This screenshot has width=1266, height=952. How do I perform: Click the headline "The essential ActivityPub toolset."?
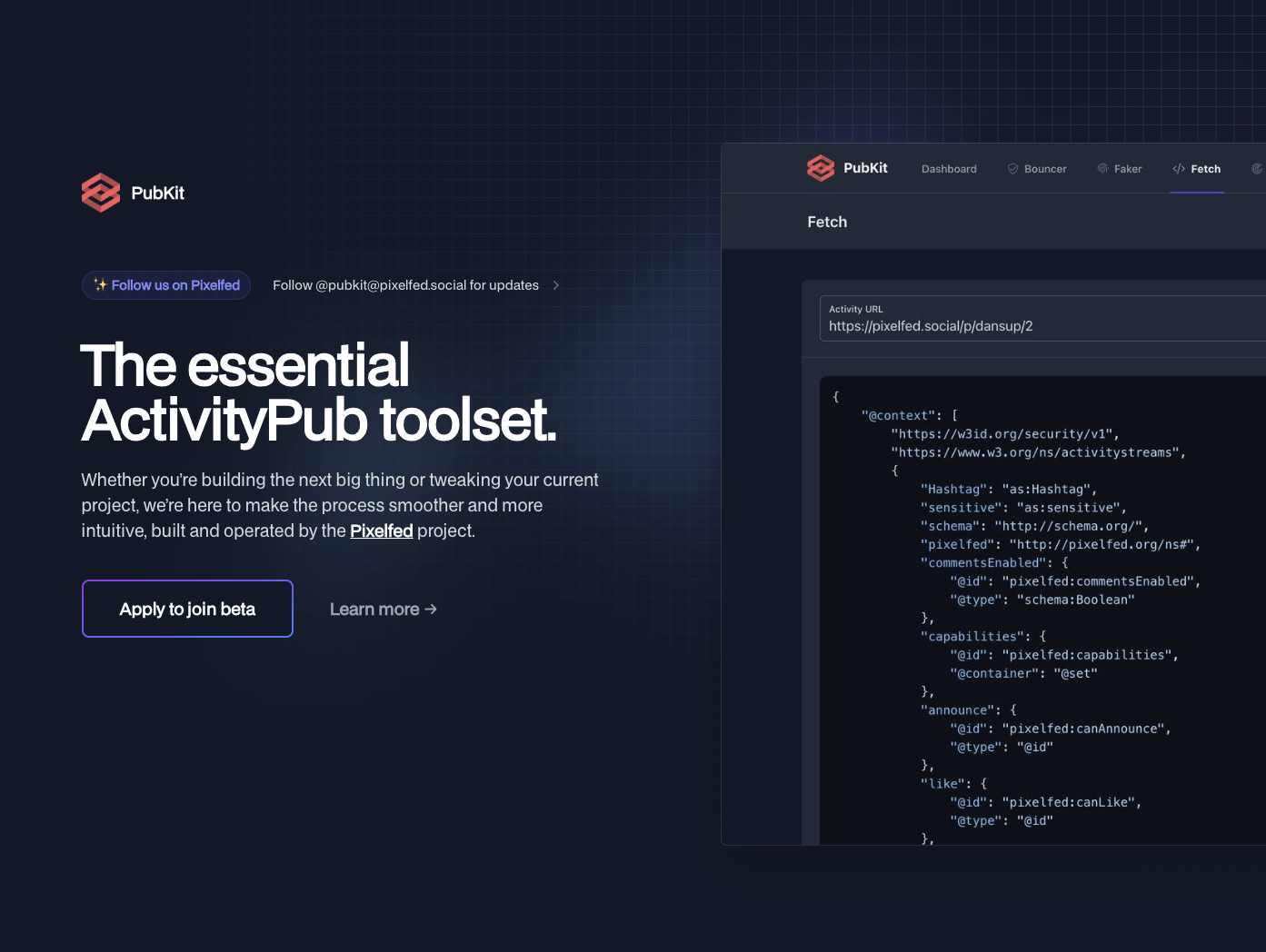coord(318,393)
